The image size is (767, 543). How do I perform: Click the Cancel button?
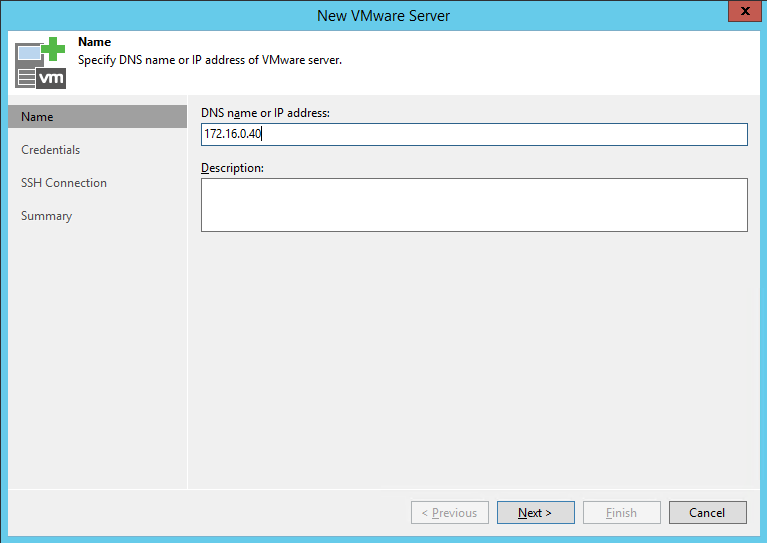[x=707, y=512]
